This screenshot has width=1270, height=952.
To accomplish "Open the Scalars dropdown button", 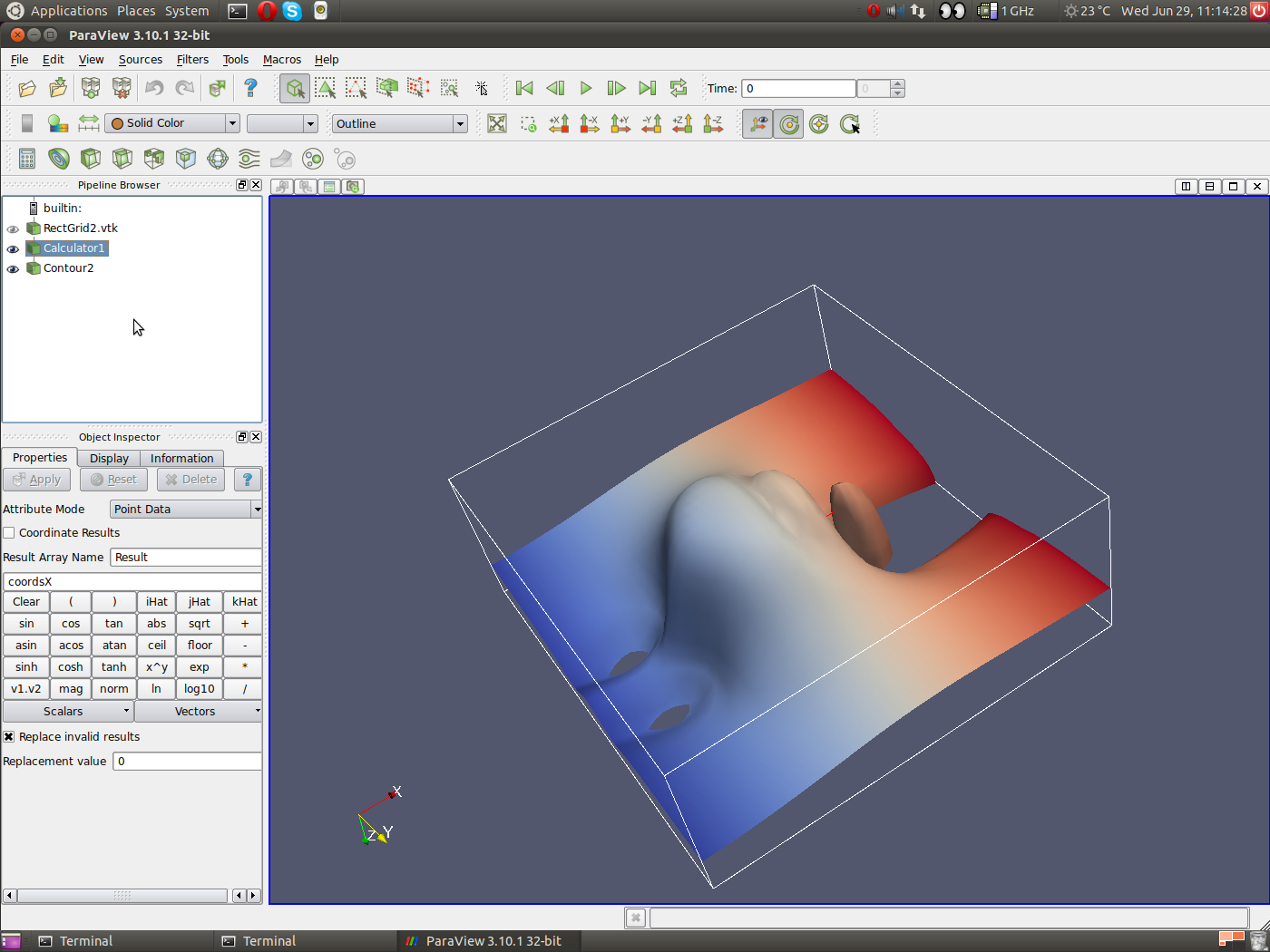I will point(68,712).
